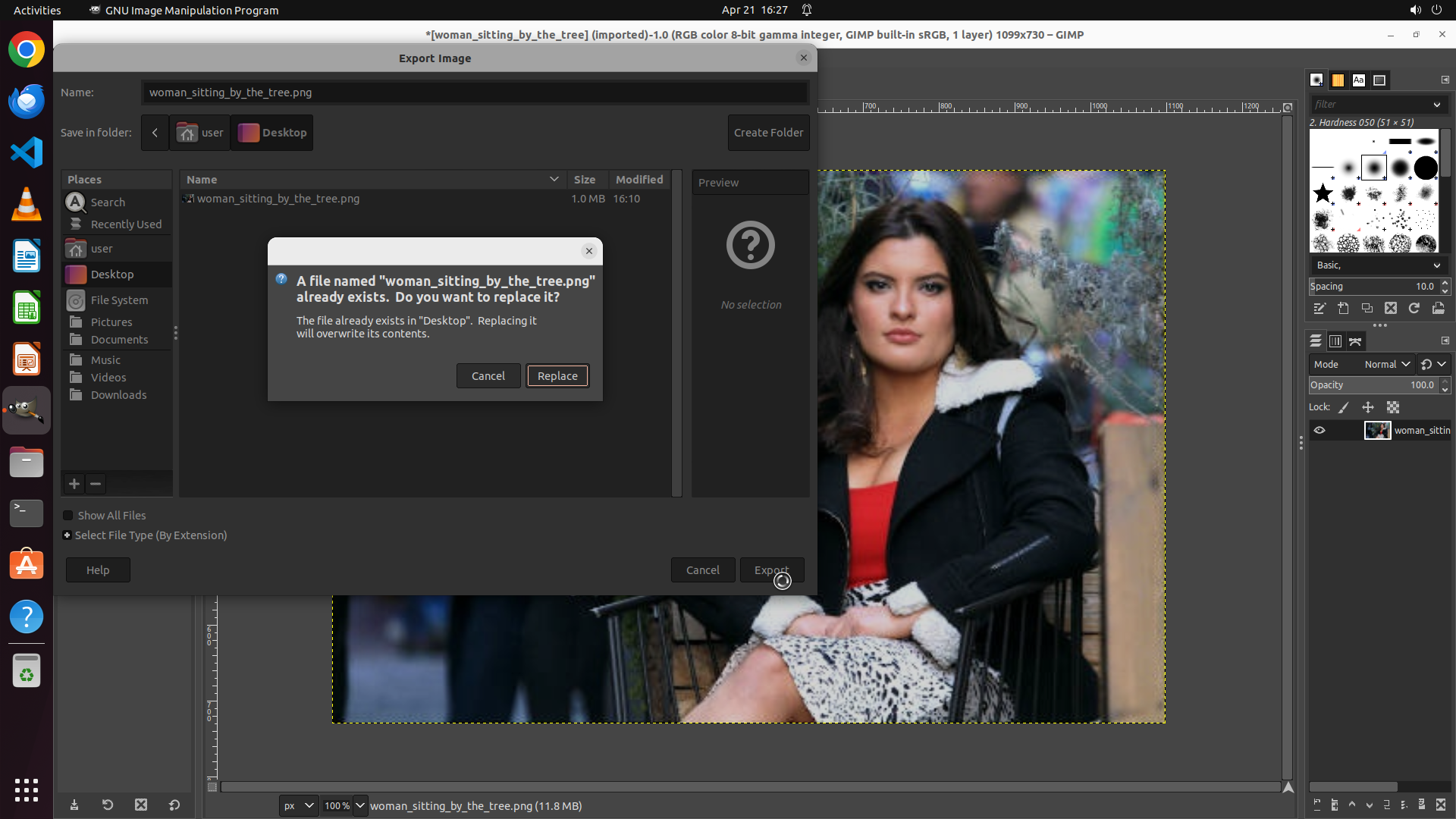
Task: Open Recently Used in Places
Action: click(x=125, y=224)
